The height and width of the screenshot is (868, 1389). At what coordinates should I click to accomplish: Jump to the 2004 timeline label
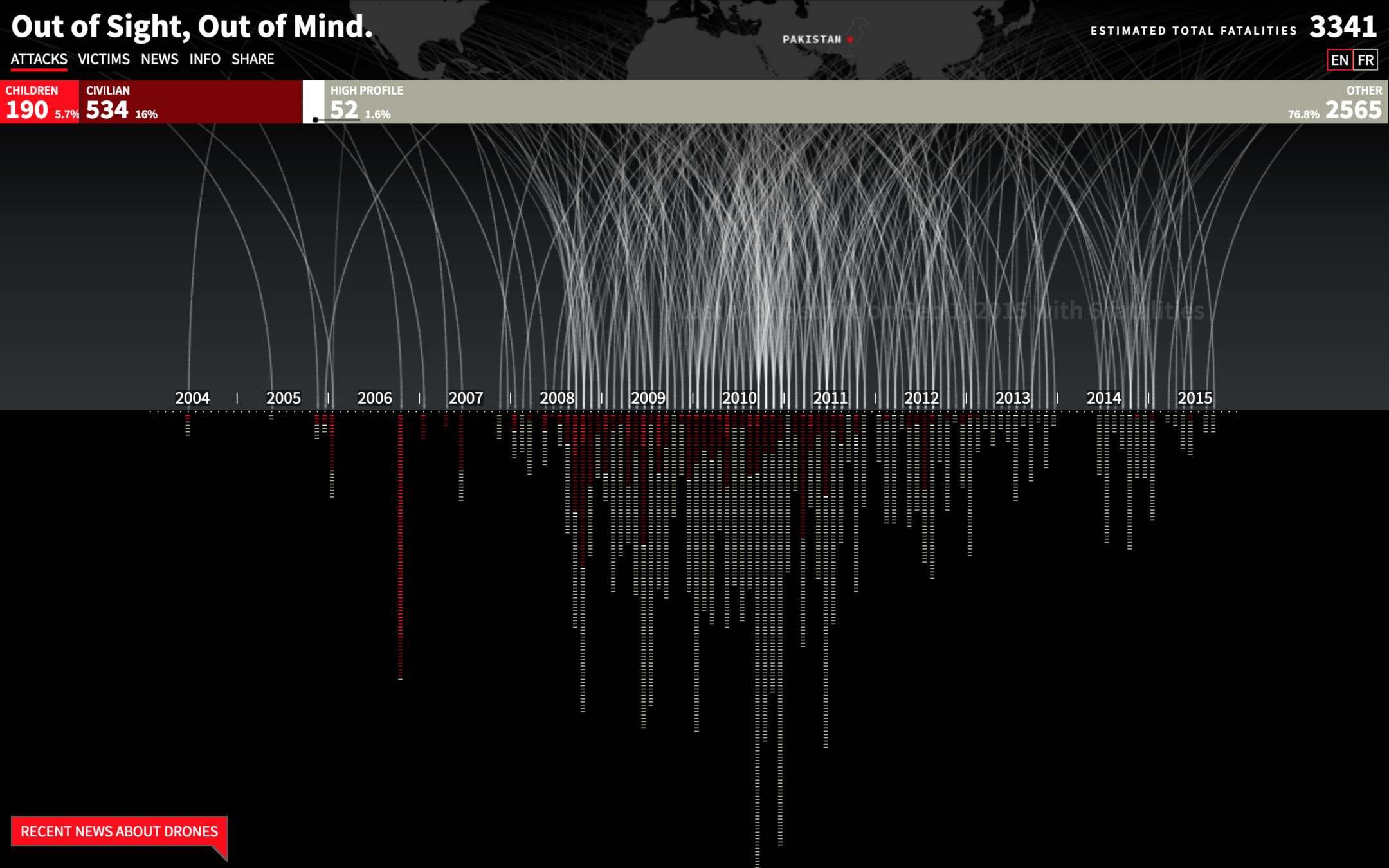point(192,398)
